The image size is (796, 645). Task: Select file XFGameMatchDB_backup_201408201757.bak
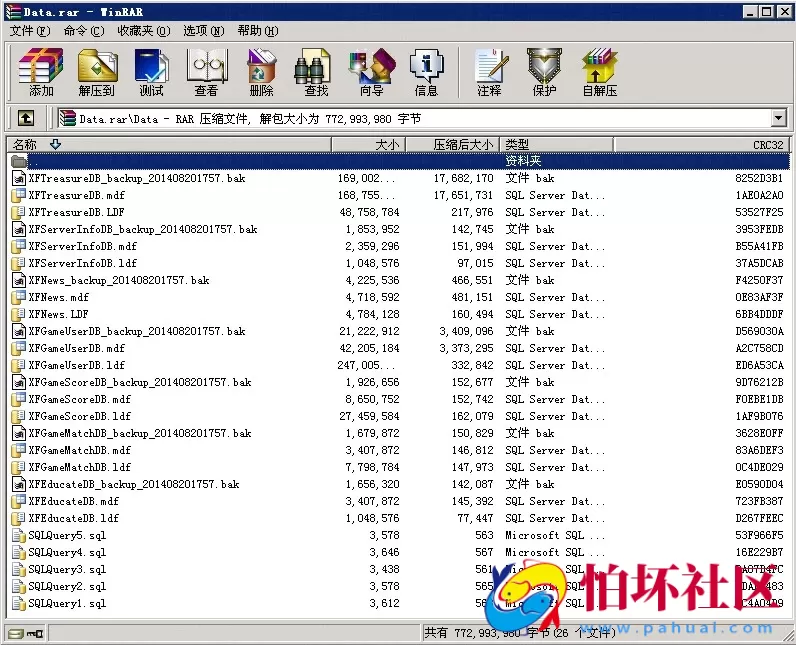[140, 433]
